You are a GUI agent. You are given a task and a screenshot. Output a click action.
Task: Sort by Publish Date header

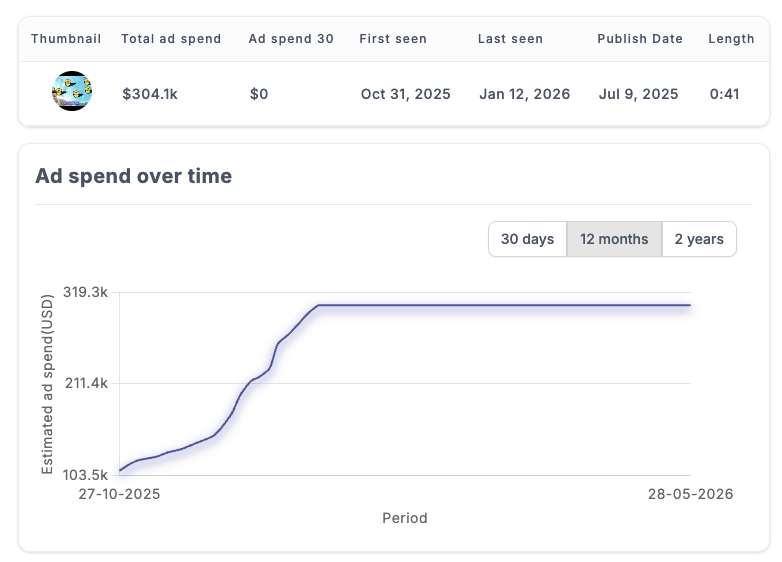click(x=640, y=39)
